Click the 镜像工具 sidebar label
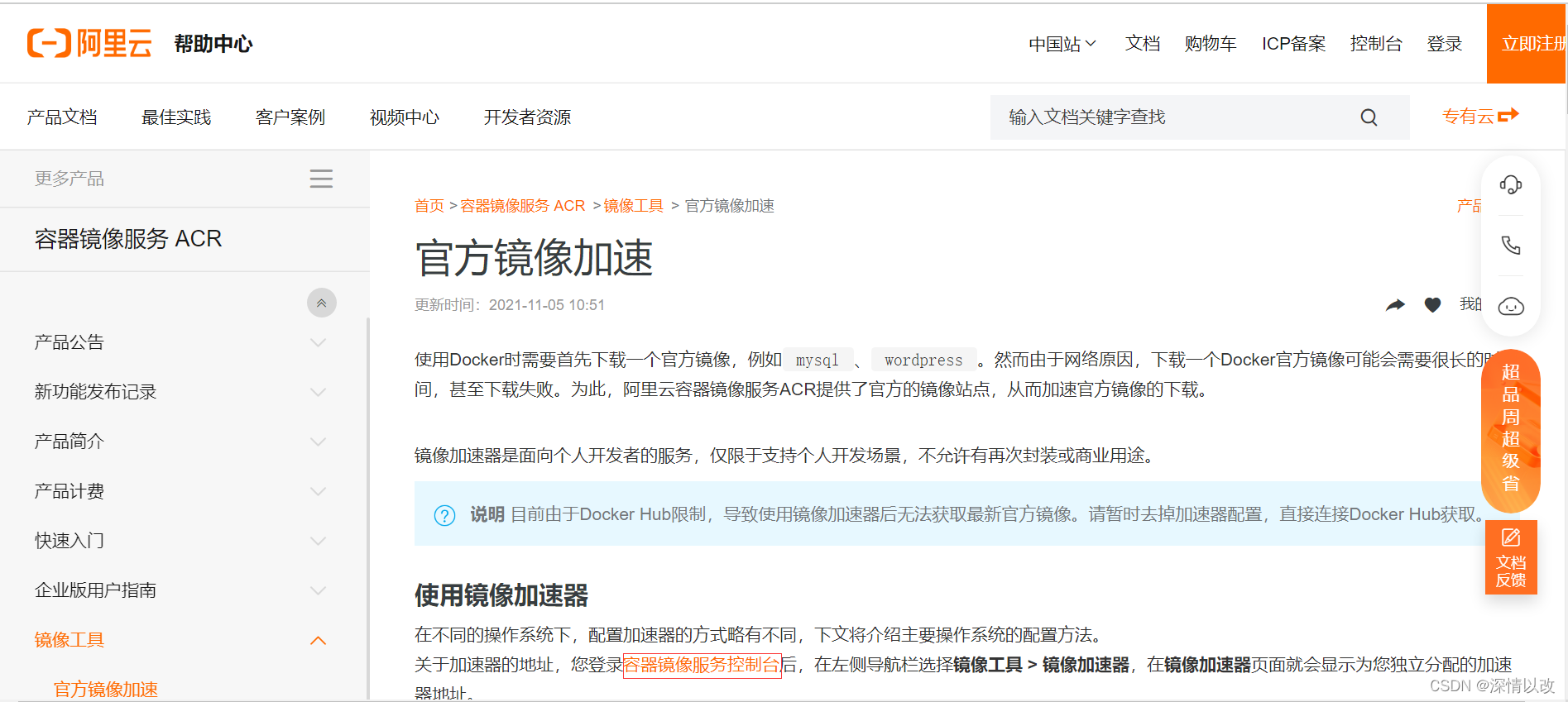 (70, 640)
